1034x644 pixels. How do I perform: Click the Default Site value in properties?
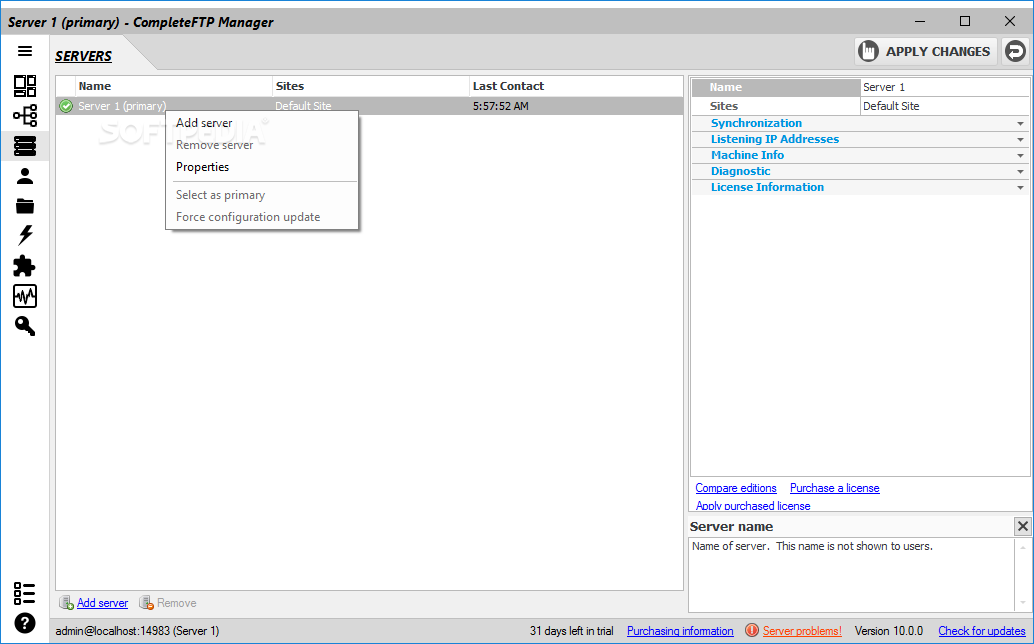pos(944,106)
